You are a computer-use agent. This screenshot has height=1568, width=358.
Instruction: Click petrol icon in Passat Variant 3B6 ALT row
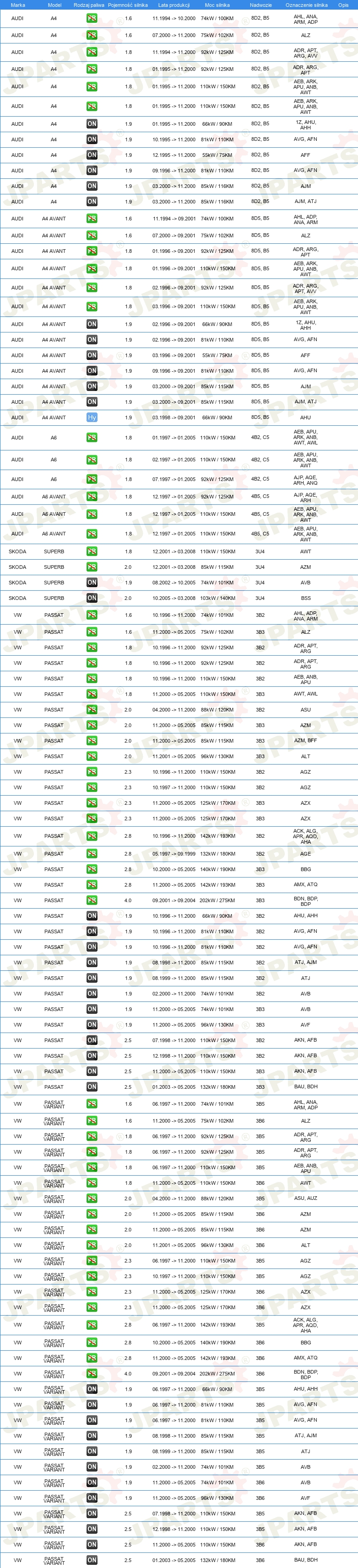(92, 1245)
